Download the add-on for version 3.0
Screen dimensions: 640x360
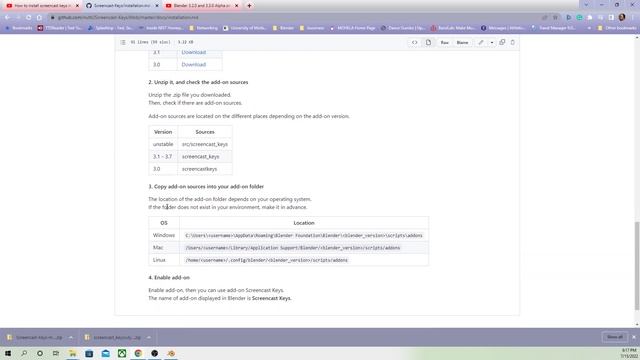193,64
